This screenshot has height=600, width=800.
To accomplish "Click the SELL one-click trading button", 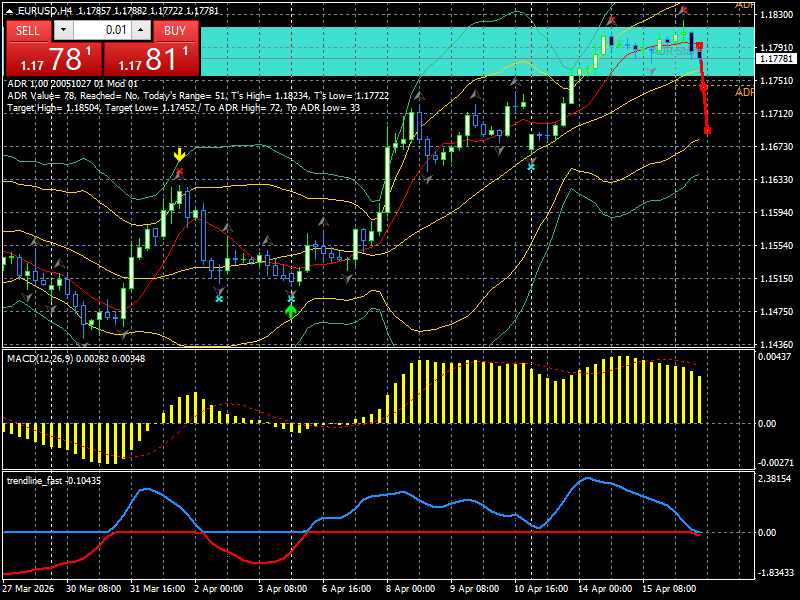I will (28, 31).
